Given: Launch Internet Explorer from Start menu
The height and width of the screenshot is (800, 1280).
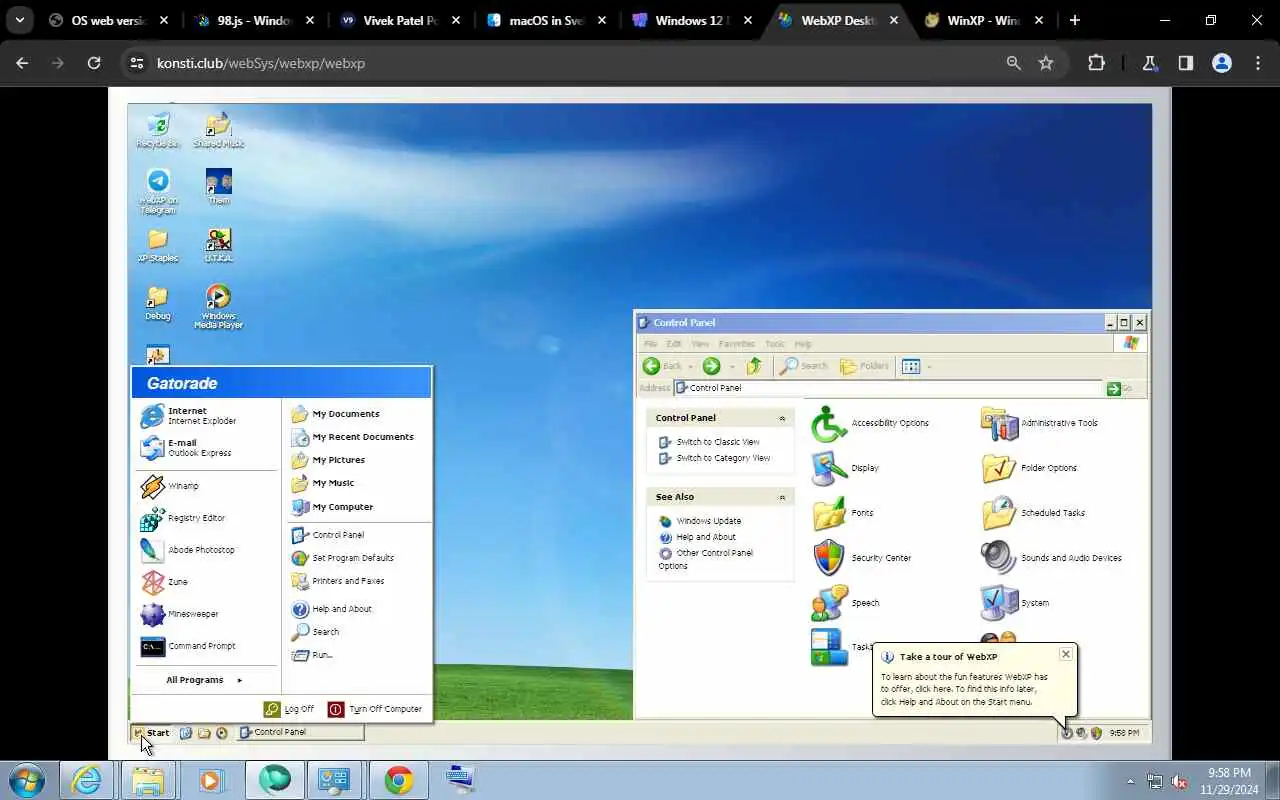Looking at the screenshot, I should click(189, 416).
